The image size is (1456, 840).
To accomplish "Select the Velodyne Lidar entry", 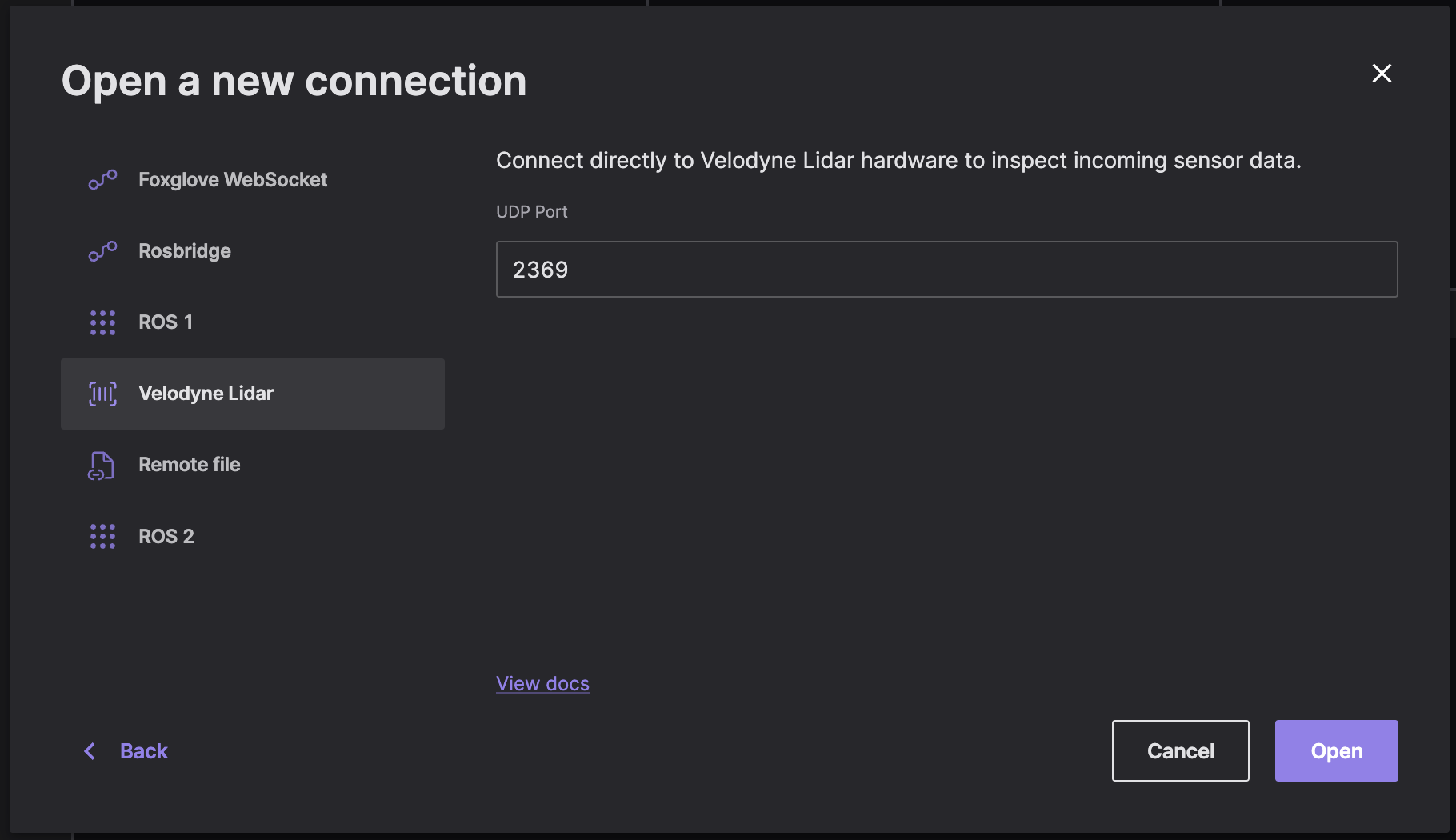I will pos(206,394).
